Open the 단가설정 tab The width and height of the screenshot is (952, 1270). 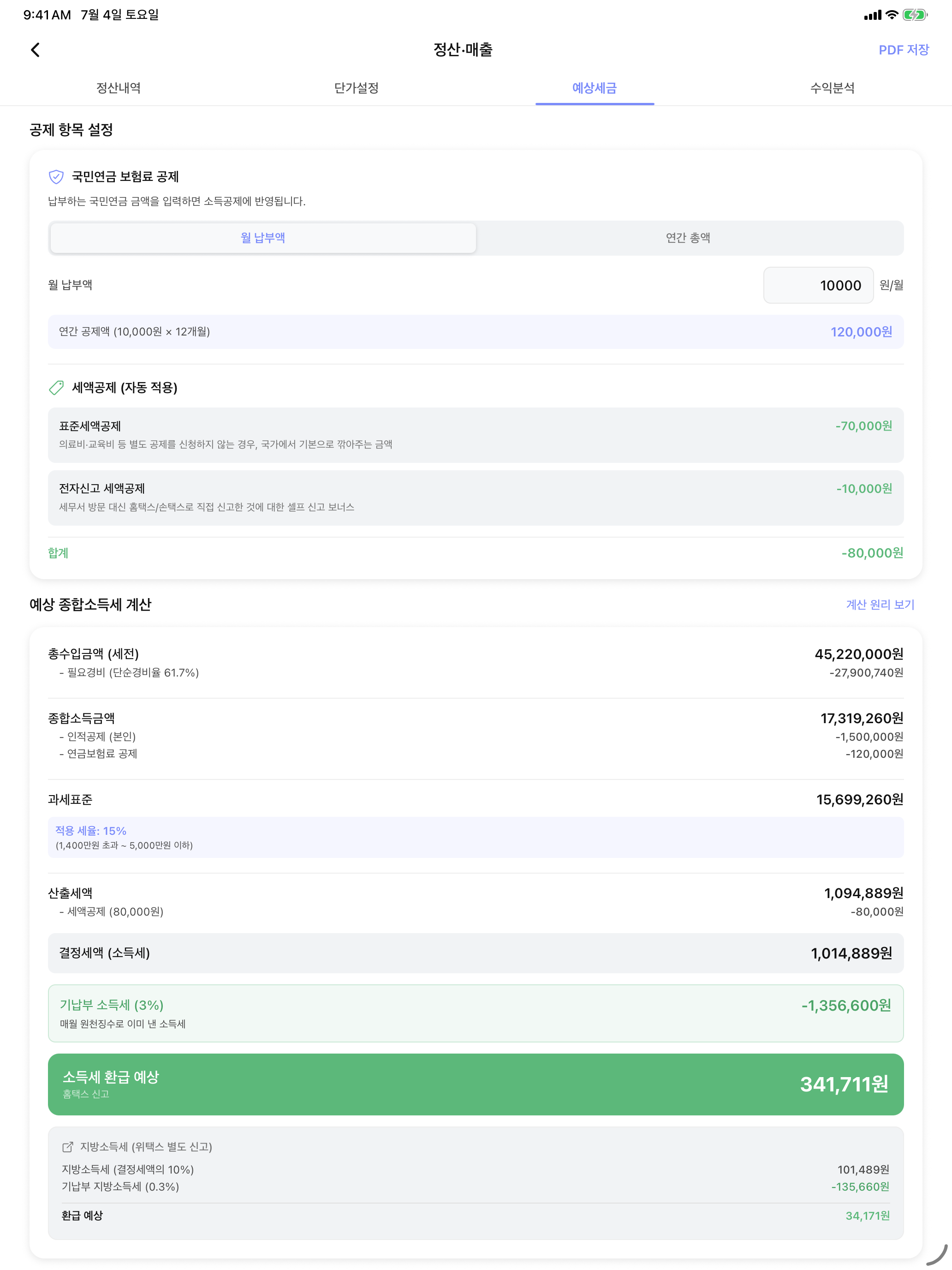point(357,88)
